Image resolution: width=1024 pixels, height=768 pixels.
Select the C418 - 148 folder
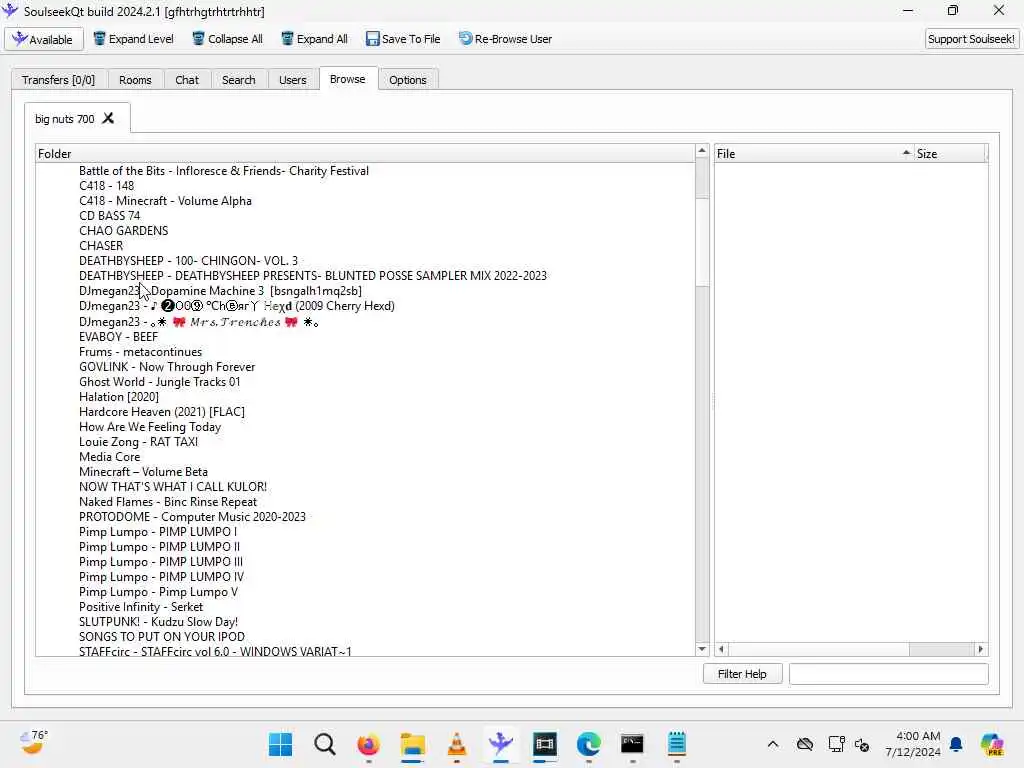(106, 185)
